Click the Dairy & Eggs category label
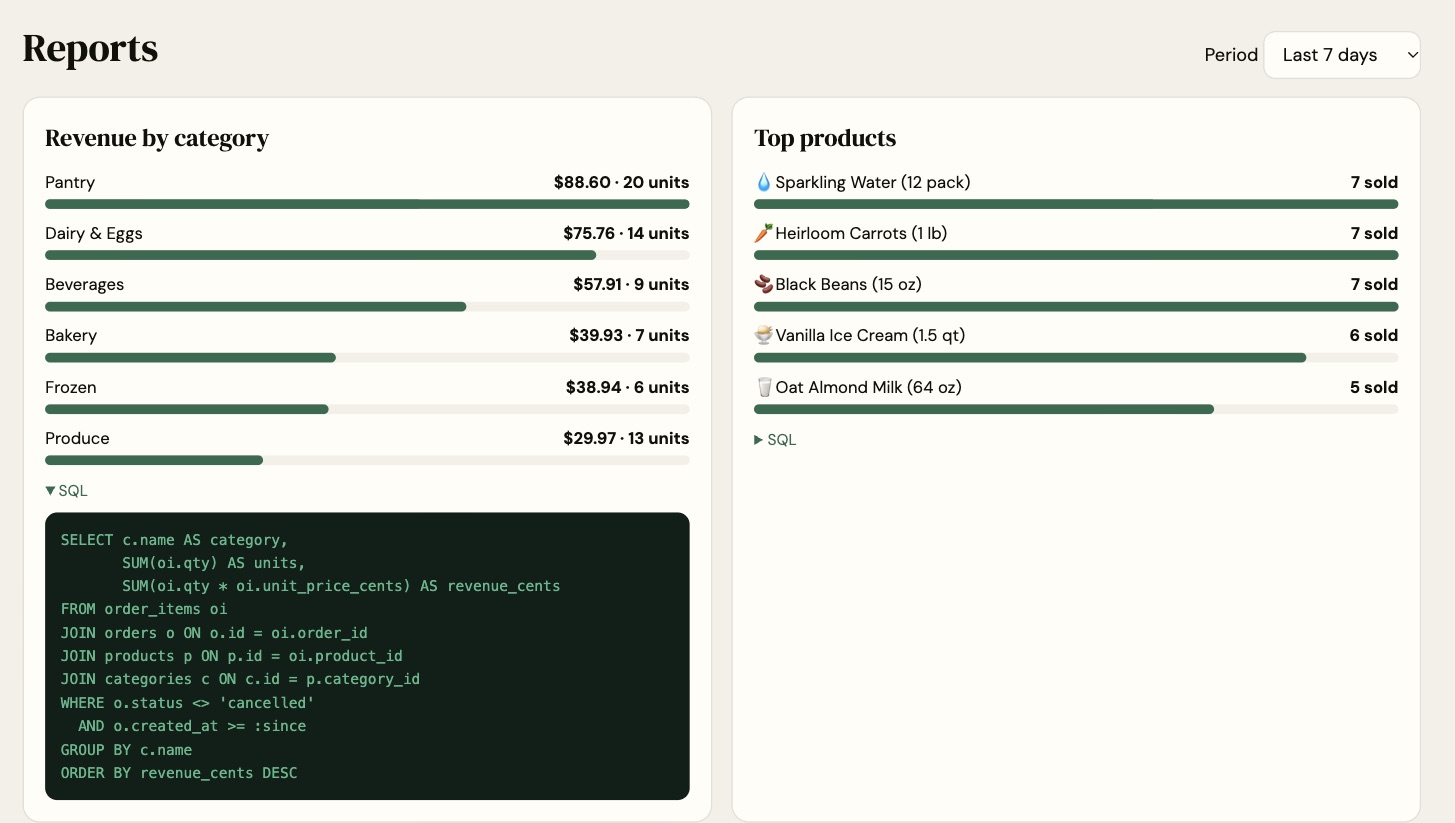 [94, 233]
